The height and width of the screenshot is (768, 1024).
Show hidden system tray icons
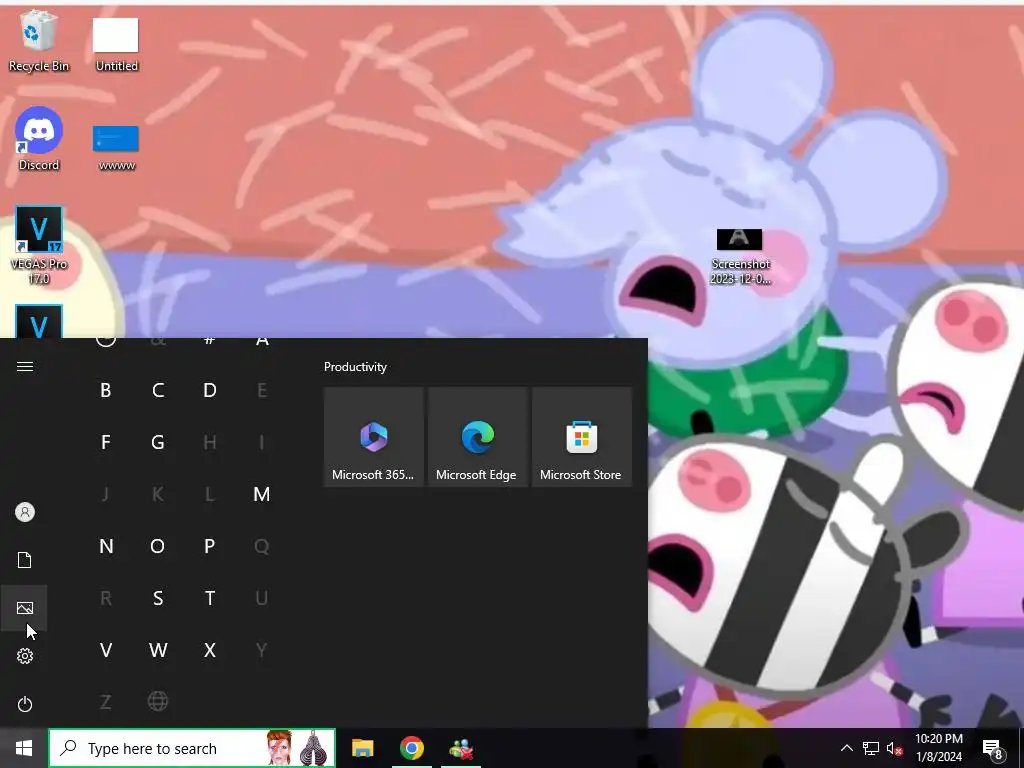pos(846,748)
